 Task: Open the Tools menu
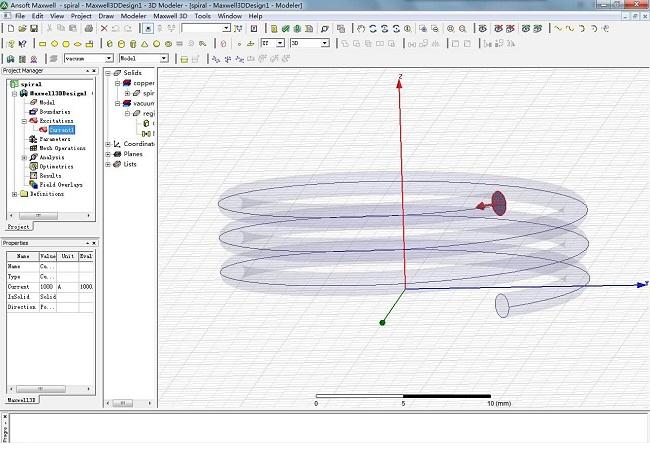pyautogui.click(x=203, y=16)
